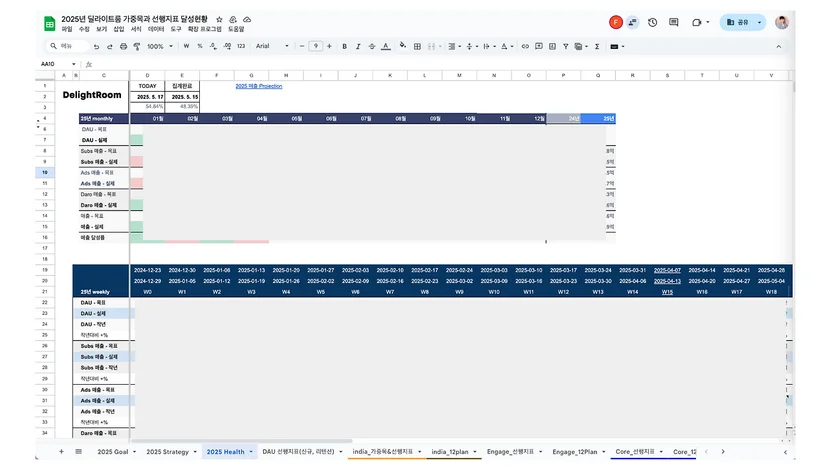Click the insert link icon
This screenshot has height=468, width=828.
(x=525, y=46)
